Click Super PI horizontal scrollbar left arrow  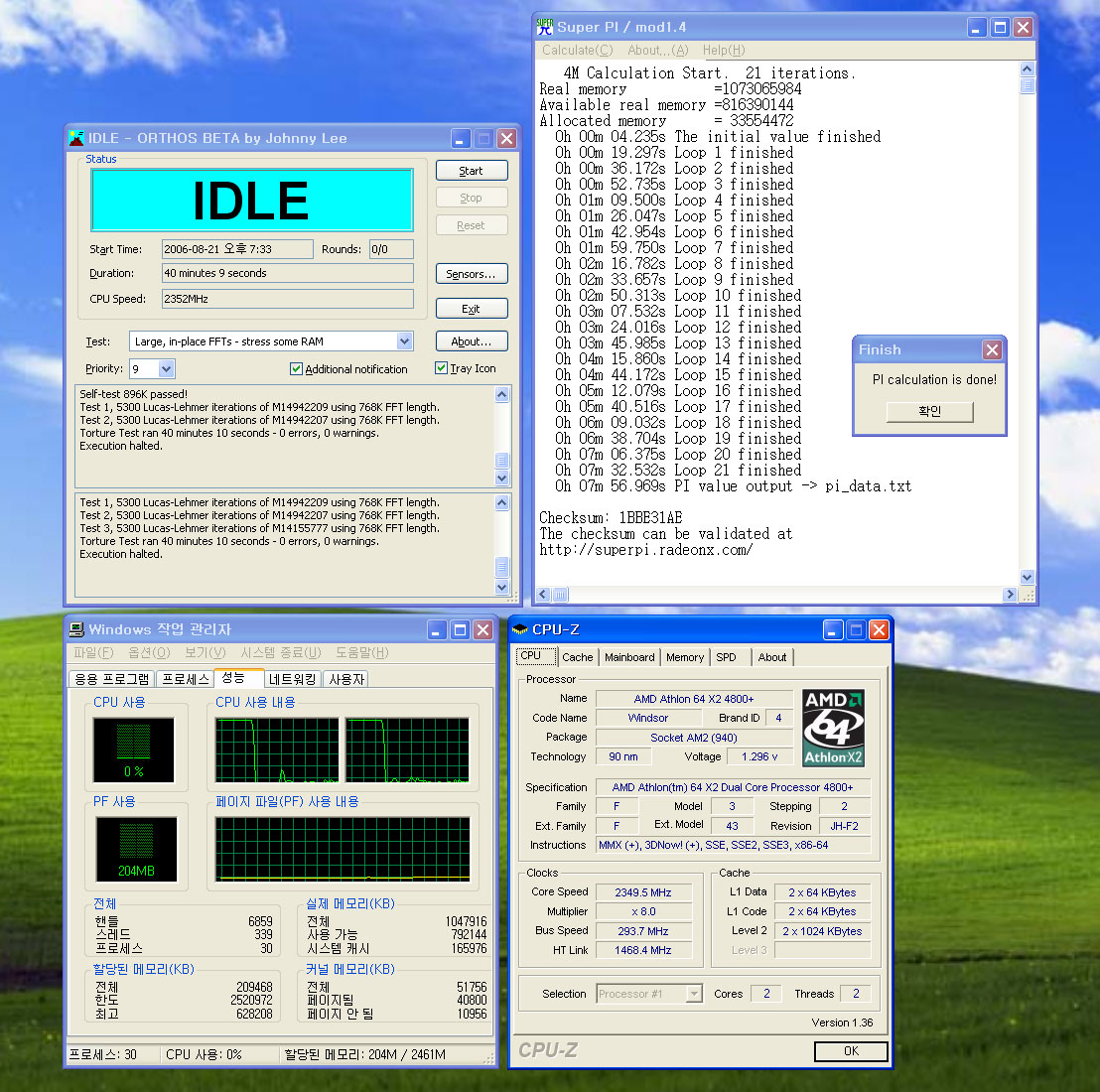(x=543, y=594)
